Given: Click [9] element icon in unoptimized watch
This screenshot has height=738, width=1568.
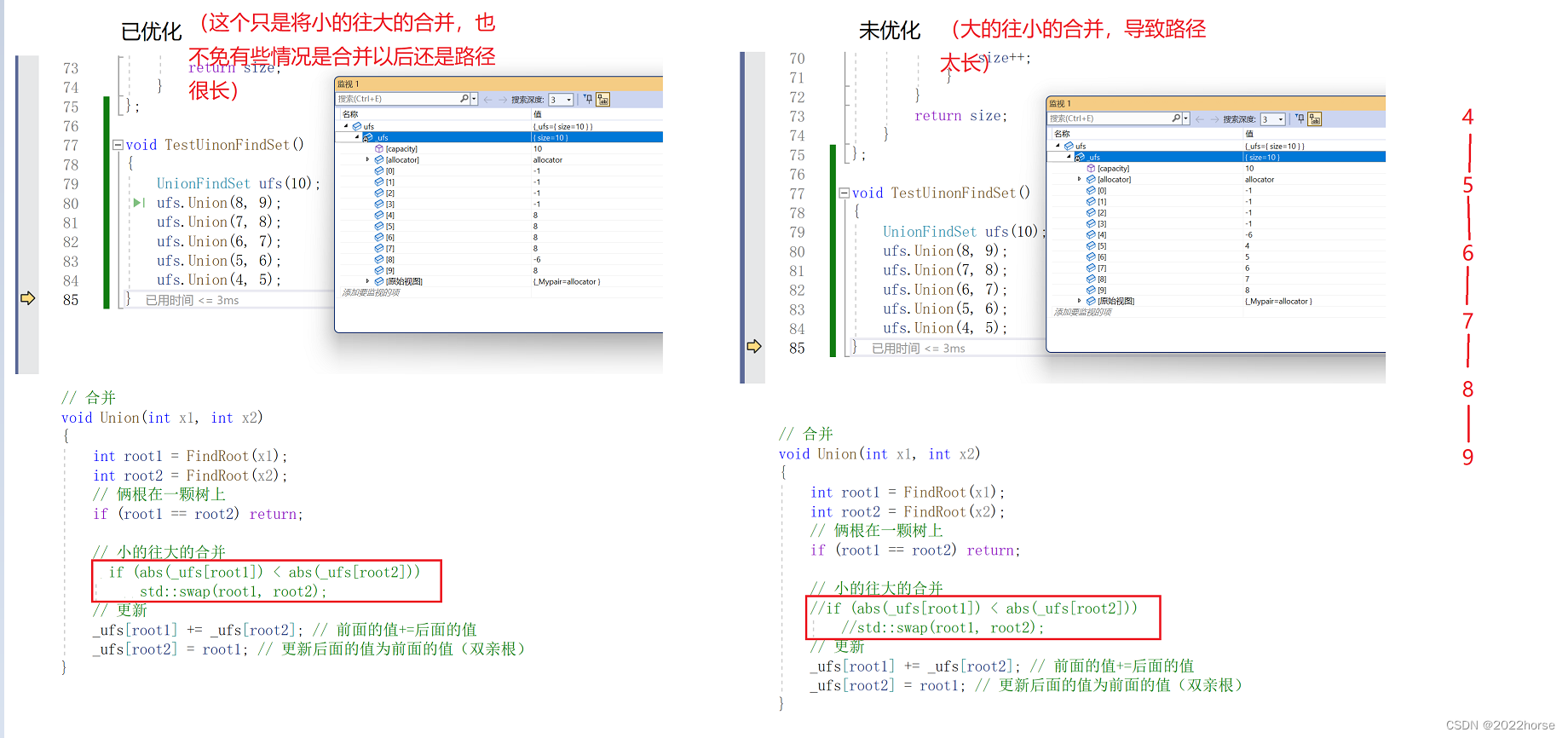Looking at the screenshot, I should [1091, 290].
